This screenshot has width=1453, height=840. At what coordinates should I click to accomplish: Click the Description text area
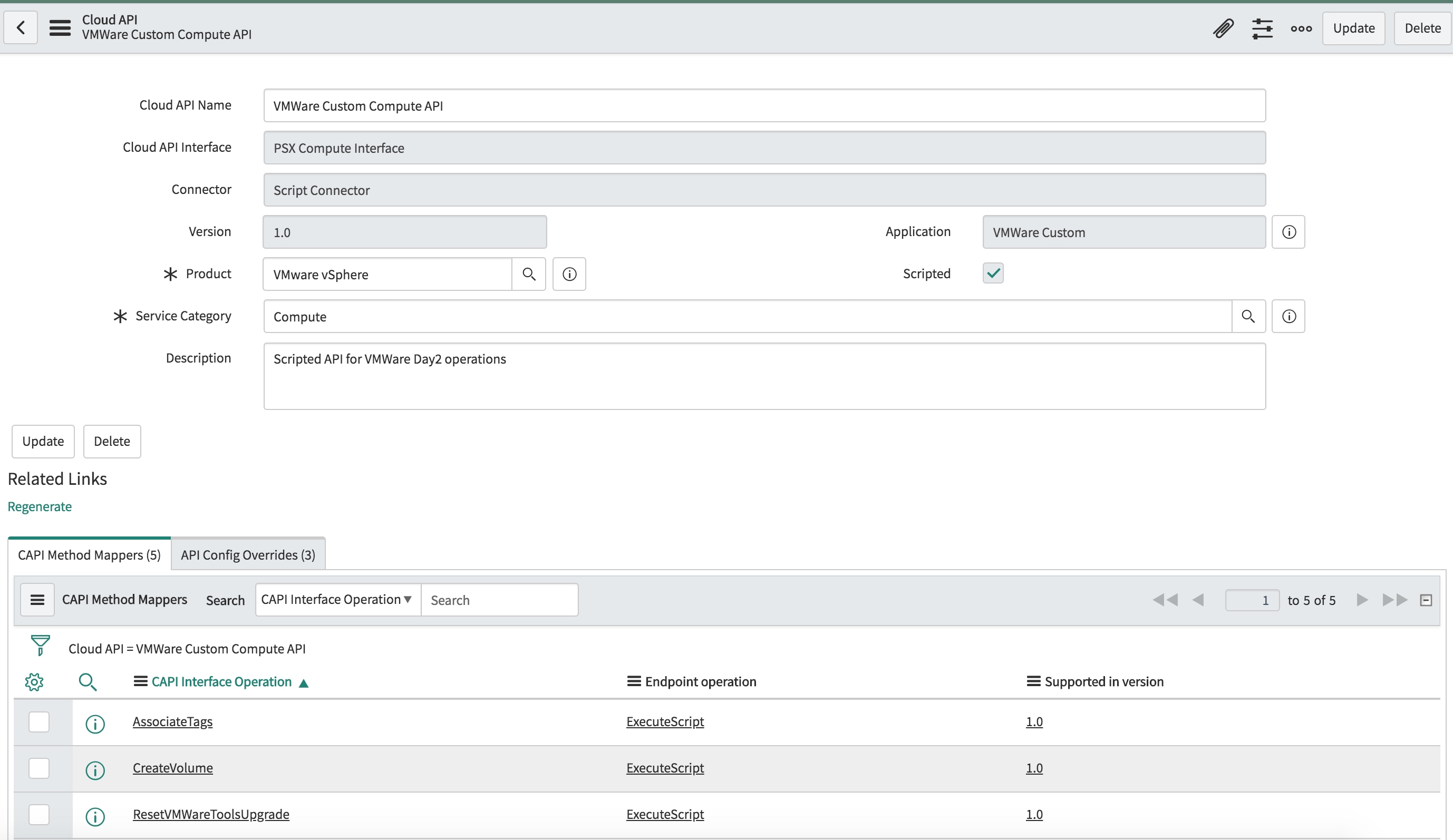coord(764,376)
